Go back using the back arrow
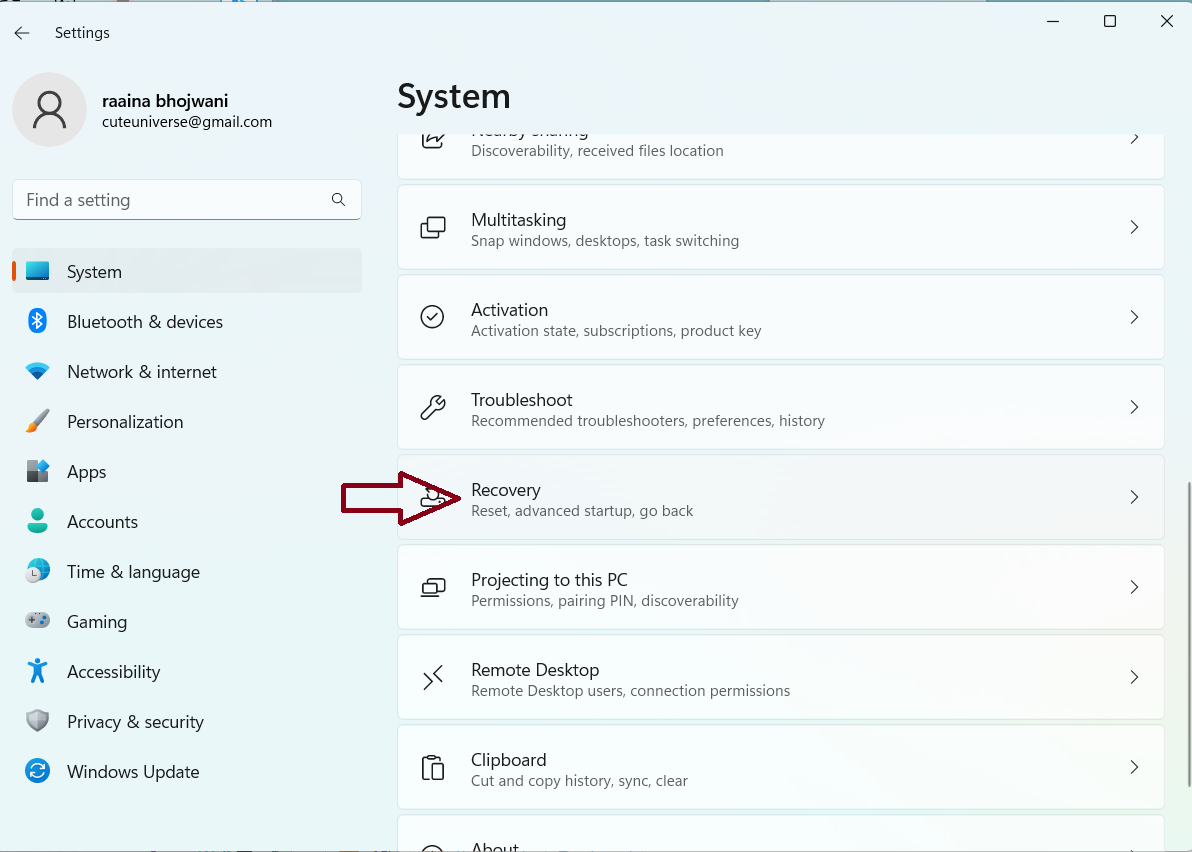 click(22, 33)
